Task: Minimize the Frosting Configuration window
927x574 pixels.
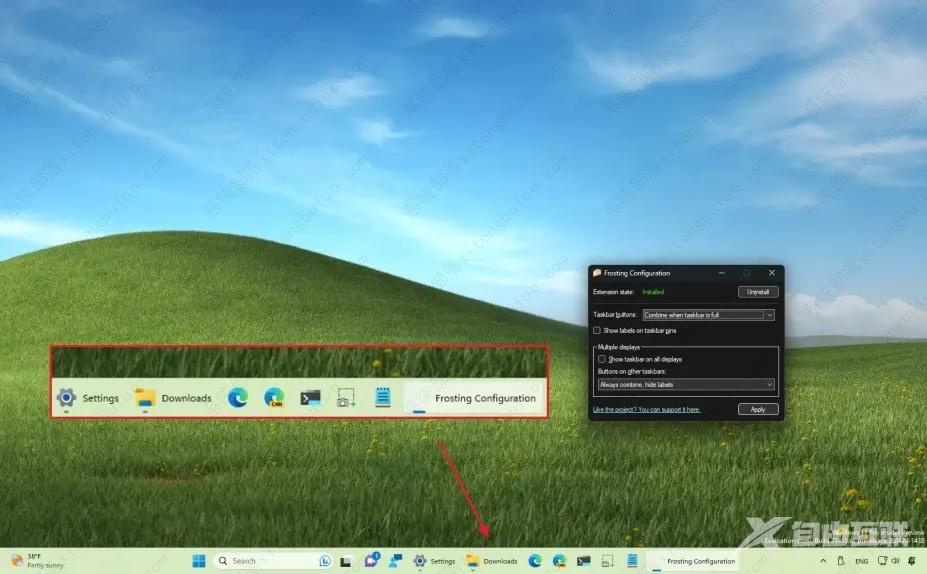Action: click(x=721, y=273)
